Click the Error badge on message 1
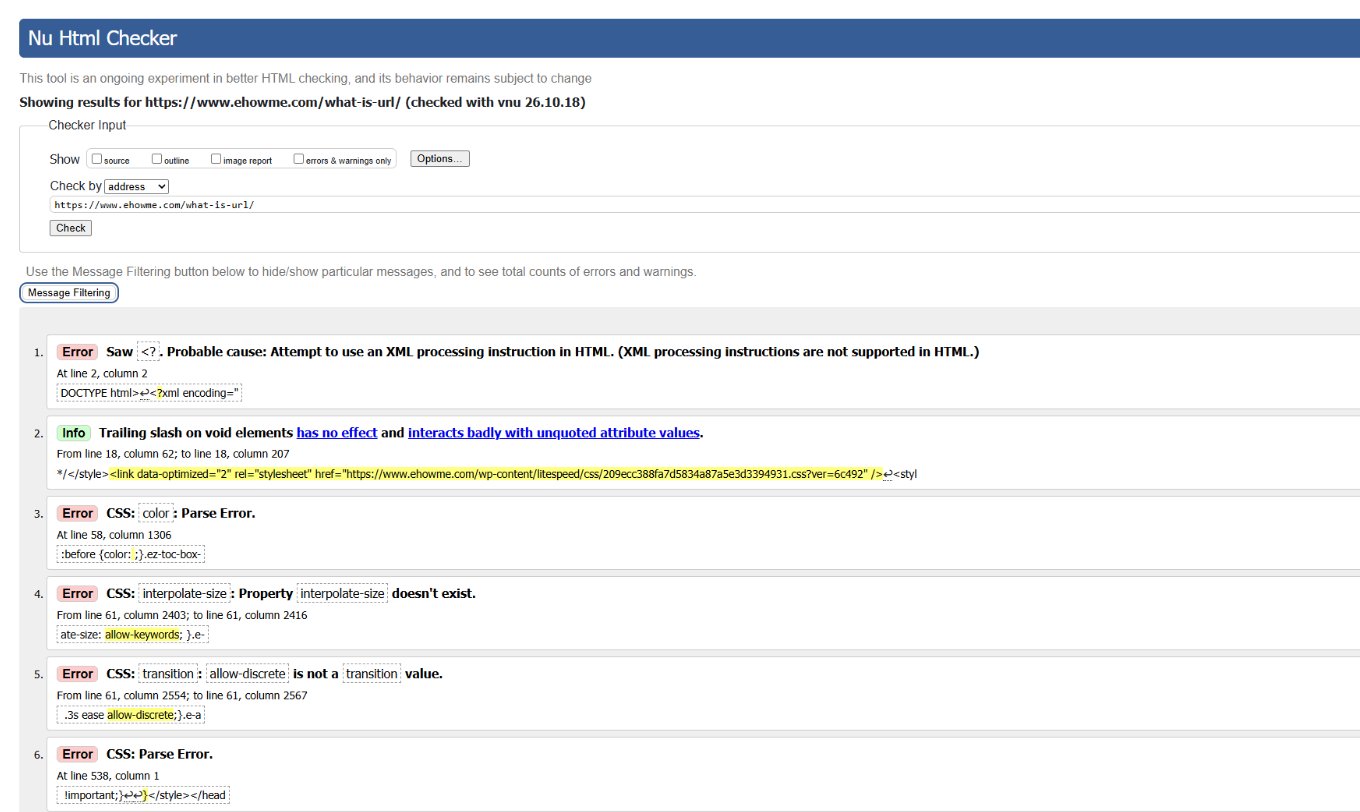This screenshot has height=812, width=1360. [x=77, y=352]
